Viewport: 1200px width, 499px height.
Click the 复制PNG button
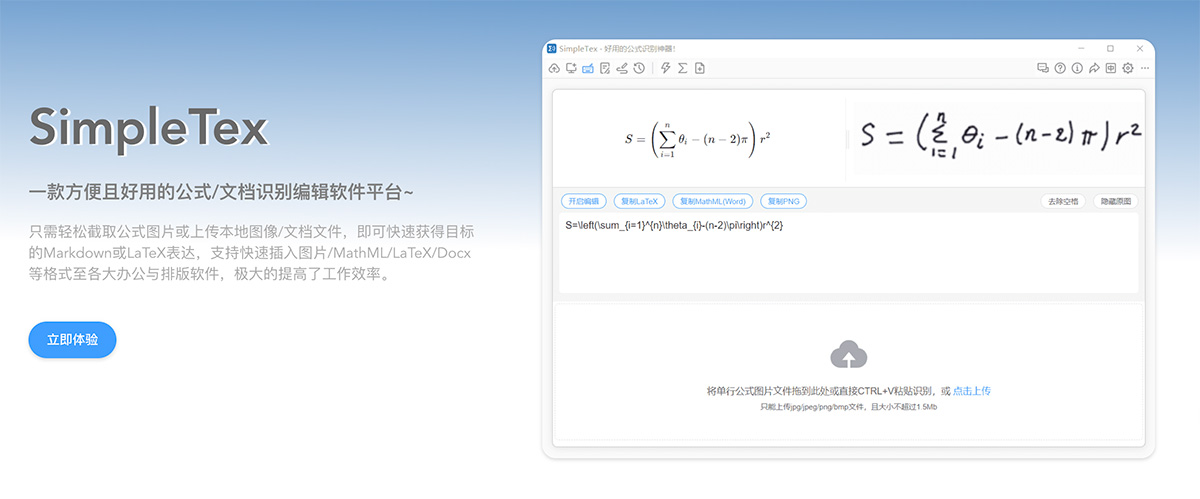783,201
